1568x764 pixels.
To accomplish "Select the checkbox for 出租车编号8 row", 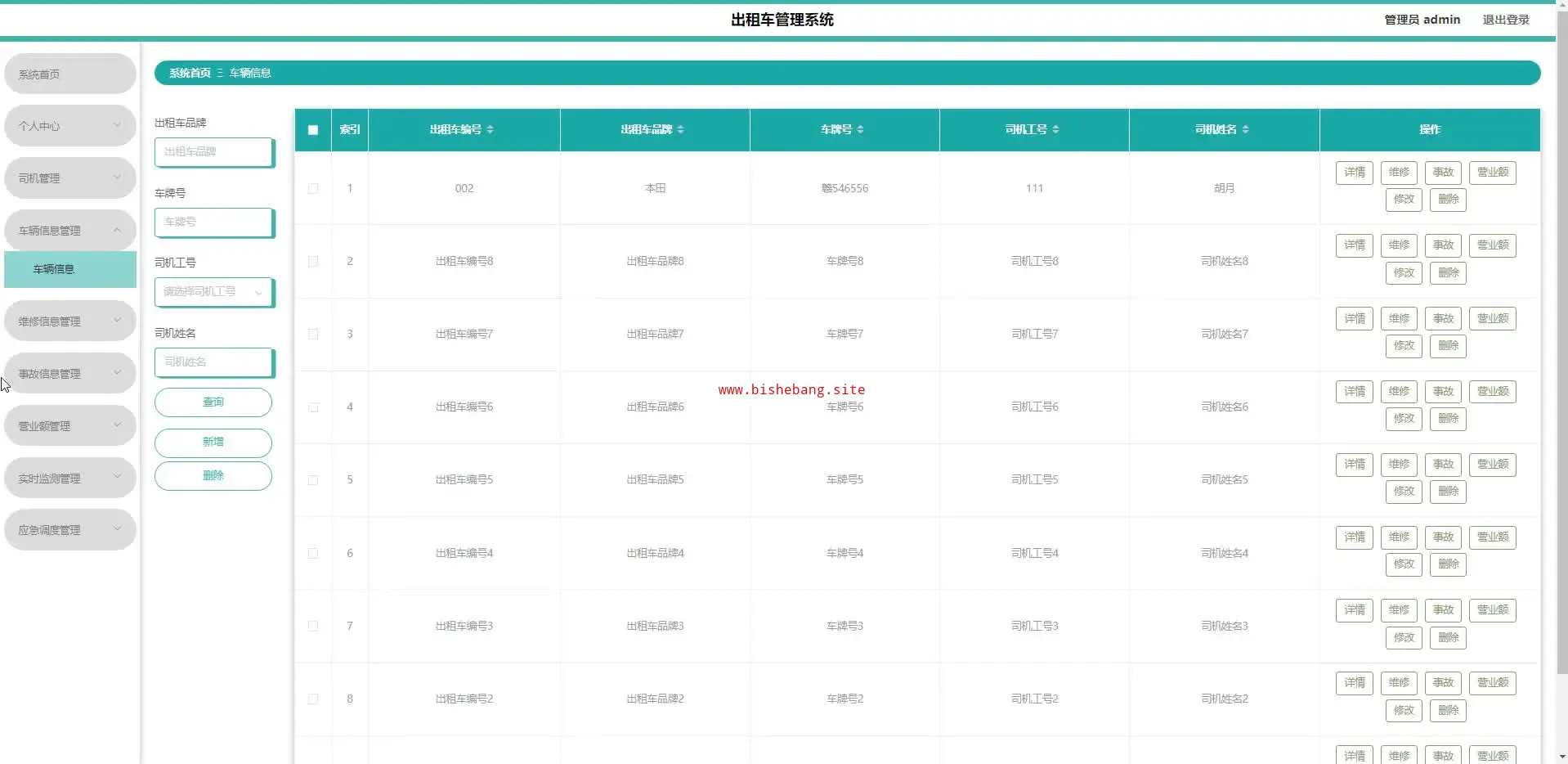I will click(313, 262).
